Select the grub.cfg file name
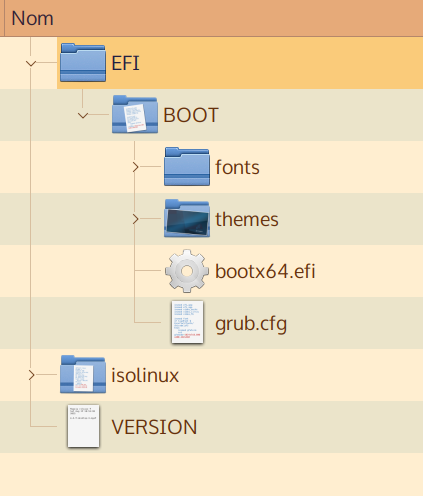The width and height of the screenshot is (423, 496). point(251,324)
